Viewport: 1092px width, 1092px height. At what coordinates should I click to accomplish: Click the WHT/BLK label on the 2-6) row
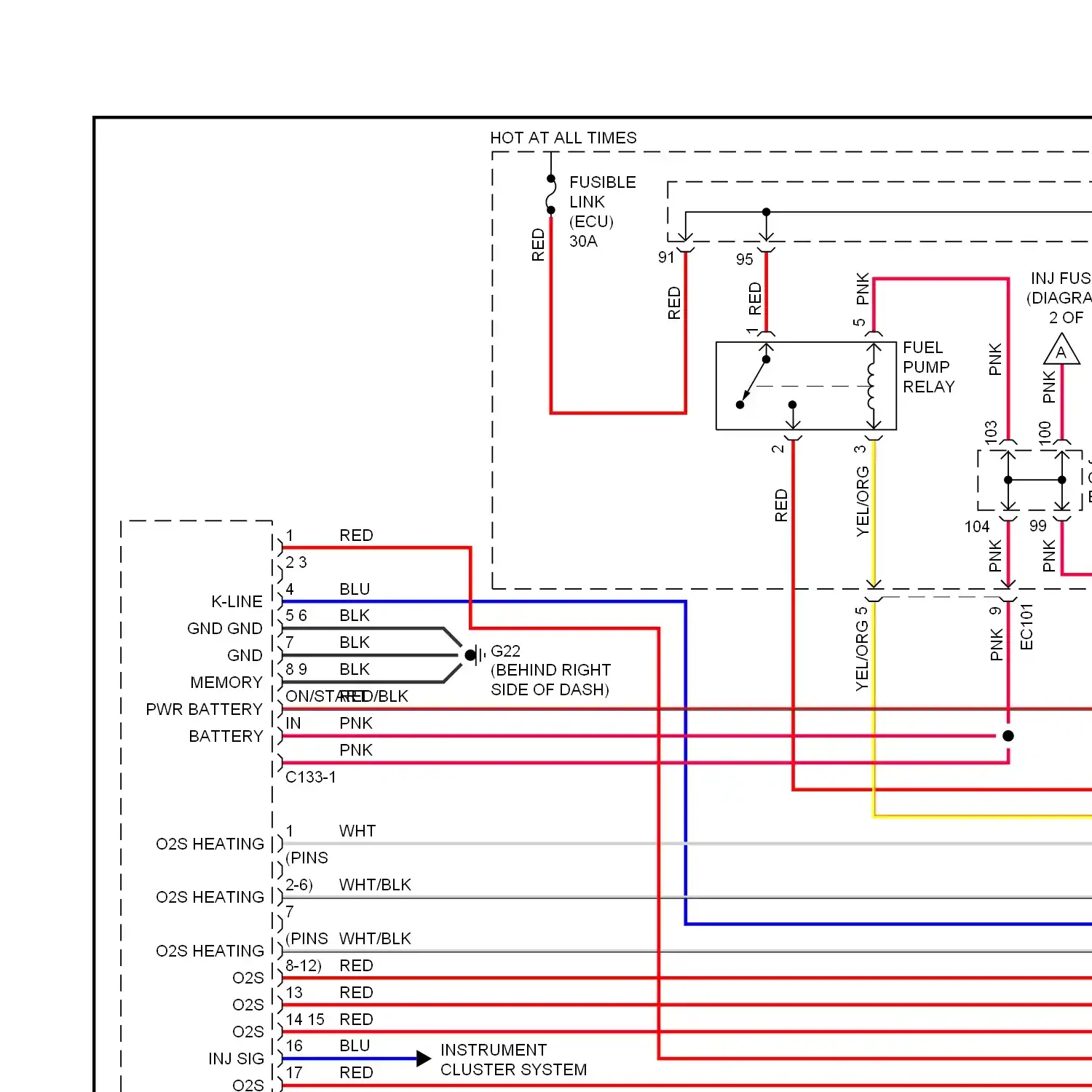[x=375, y=885]
